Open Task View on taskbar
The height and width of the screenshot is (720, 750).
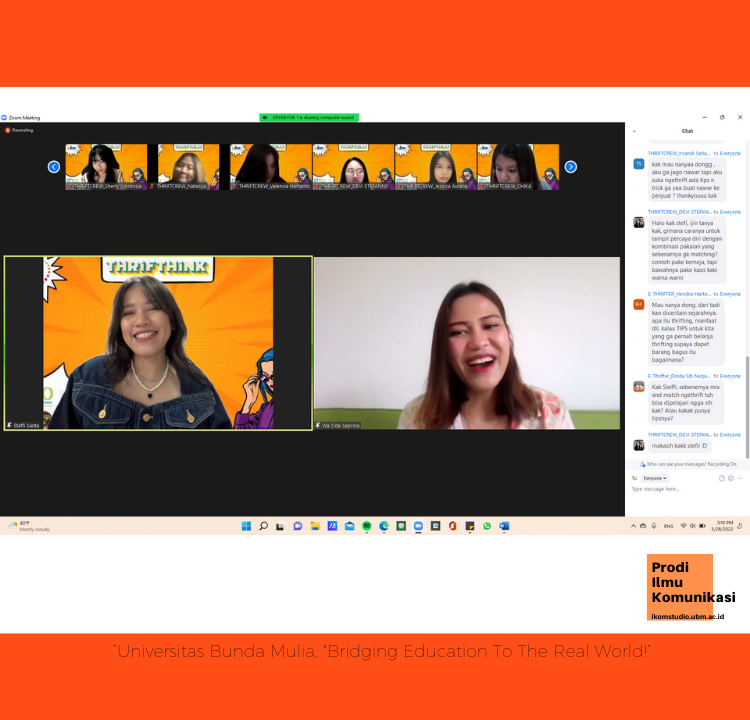tap(280, 526)
